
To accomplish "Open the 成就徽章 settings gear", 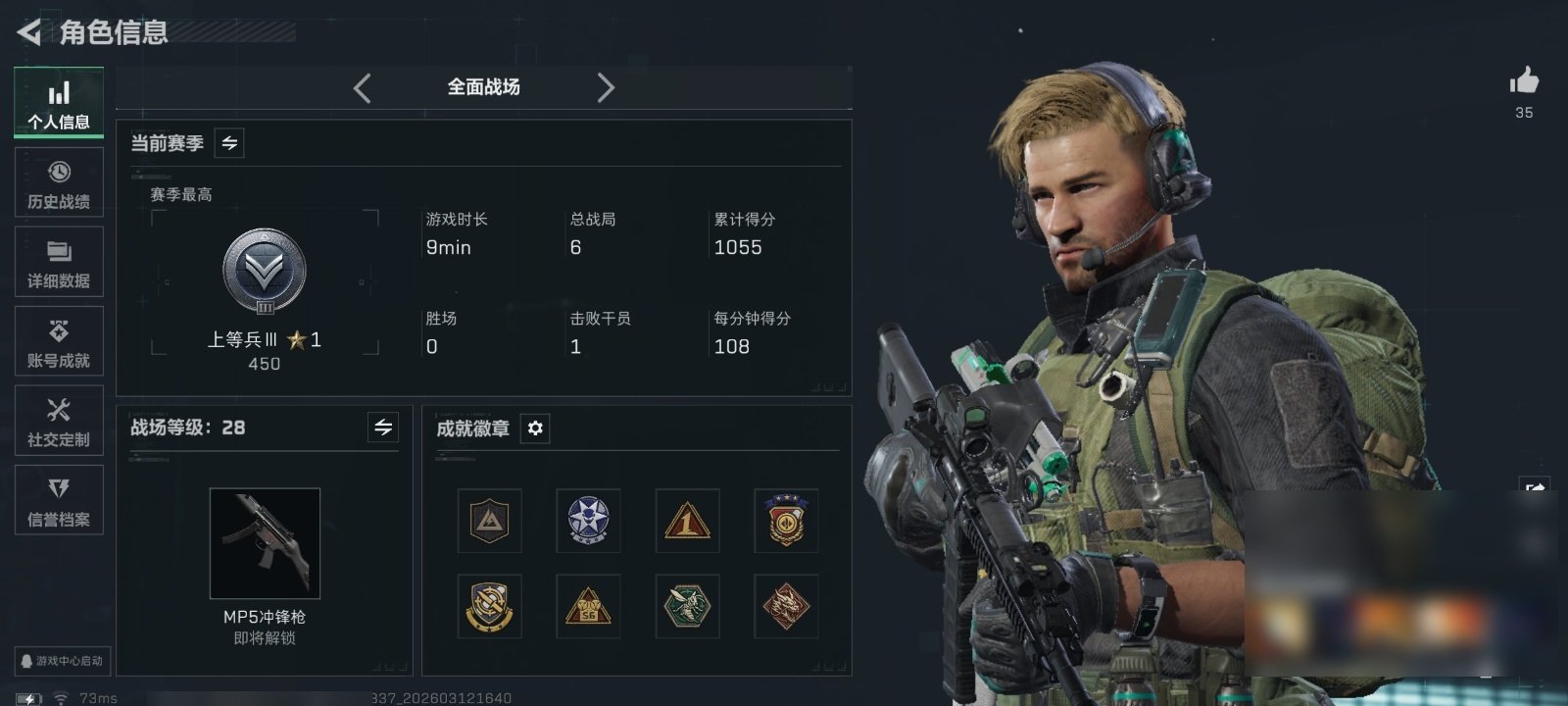I will pyautogui.click(x=535, y=429).
